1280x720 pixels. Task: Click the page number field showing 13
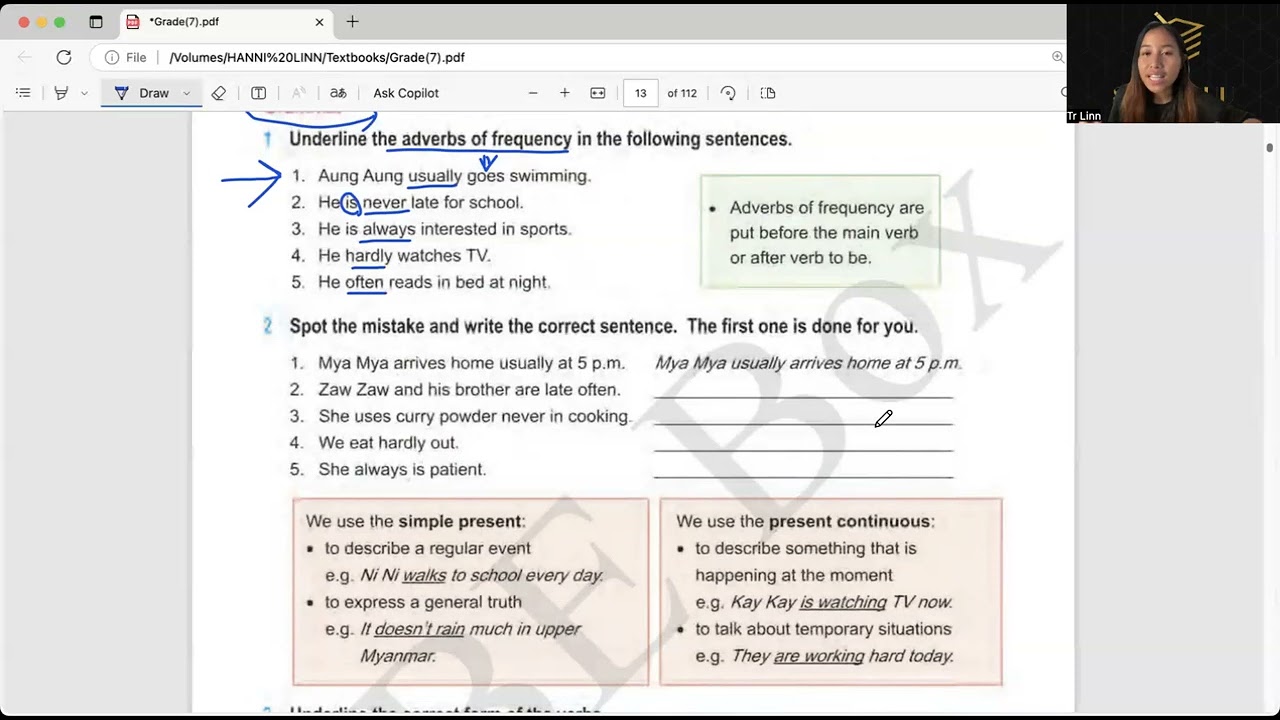(x=640, y=93)
